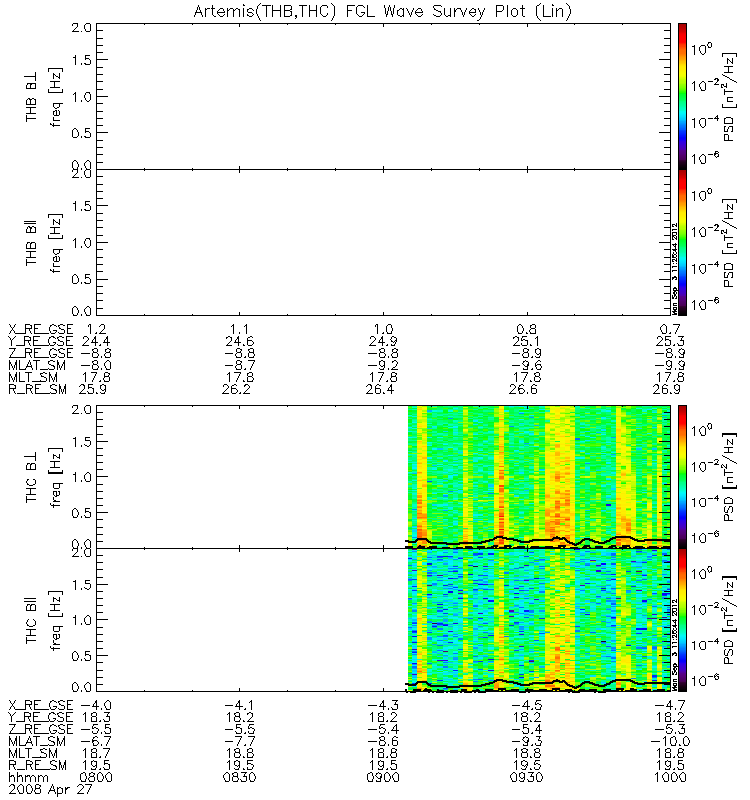Image resolution: width=750 pixels, height=800 pixels.
Task: Click the THB Y_RE_GSE value '25.3'
Action: pos(670,341)
